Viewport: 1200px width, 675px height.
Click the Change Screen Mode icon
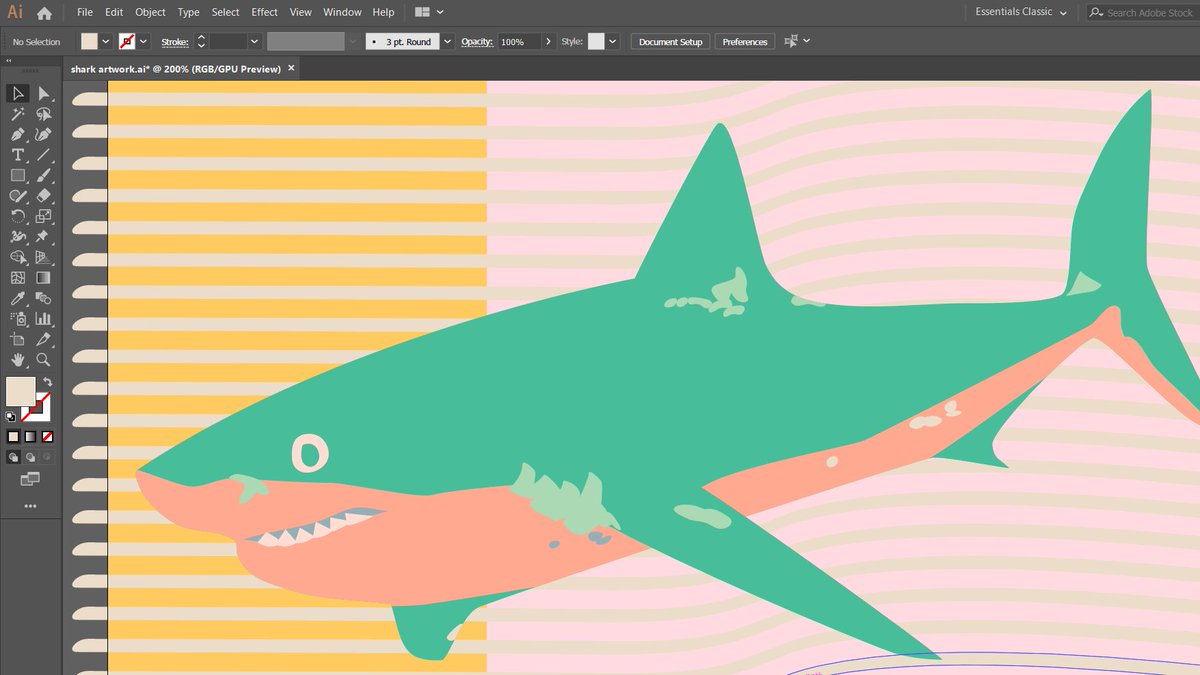pyautogui.click(x=30, y=480)
